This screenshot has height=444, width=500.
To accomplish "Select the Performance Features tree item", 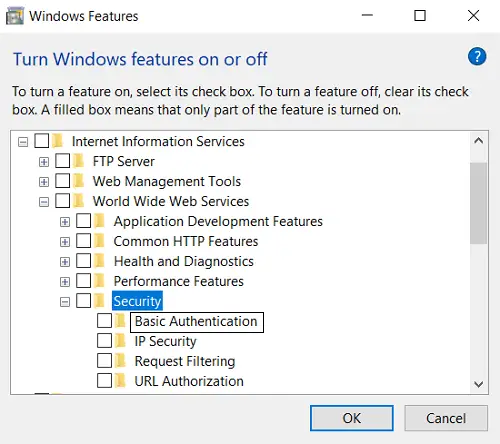I will click(x=179, y=281).
